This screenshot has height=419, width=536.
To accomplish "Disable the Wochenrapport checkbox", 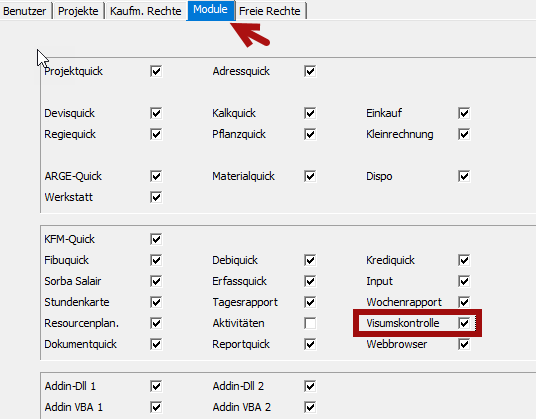I will pos(464,302).
